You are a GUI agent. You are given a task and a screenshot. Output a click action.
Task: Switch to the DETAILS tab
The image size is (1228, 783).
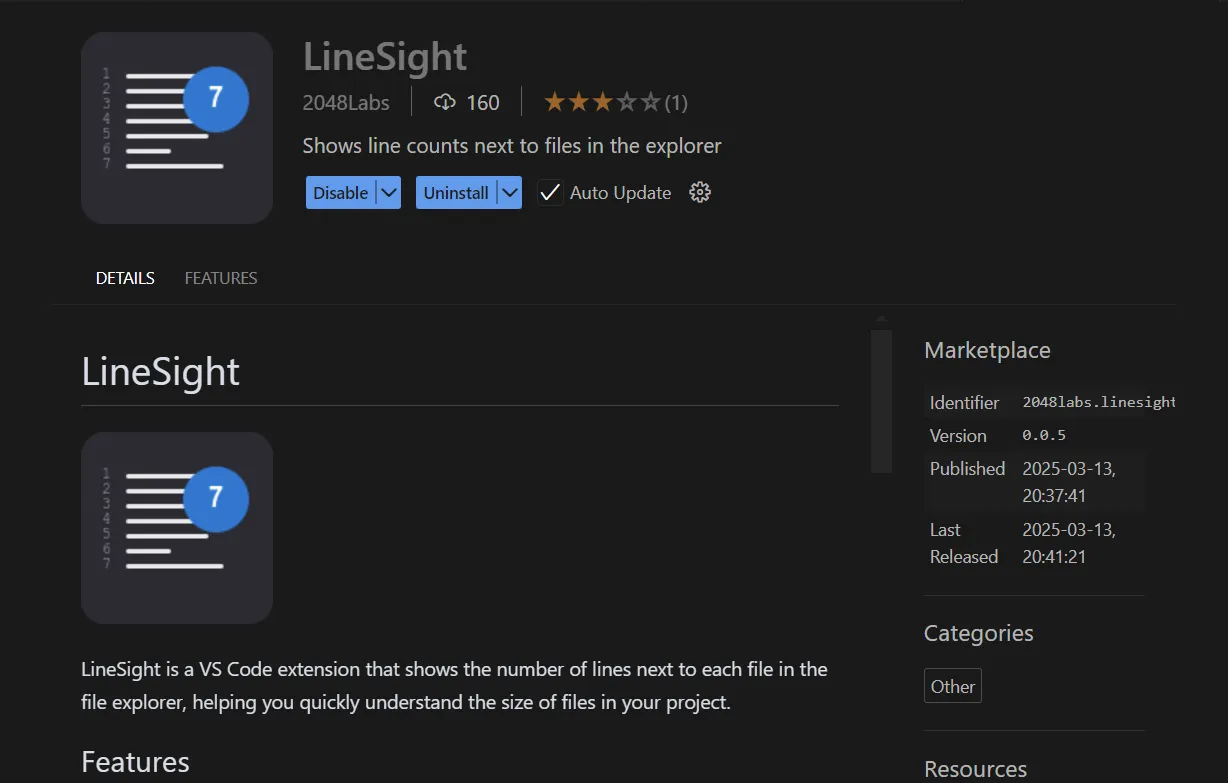pyautogui.click(x=125, y=278)
